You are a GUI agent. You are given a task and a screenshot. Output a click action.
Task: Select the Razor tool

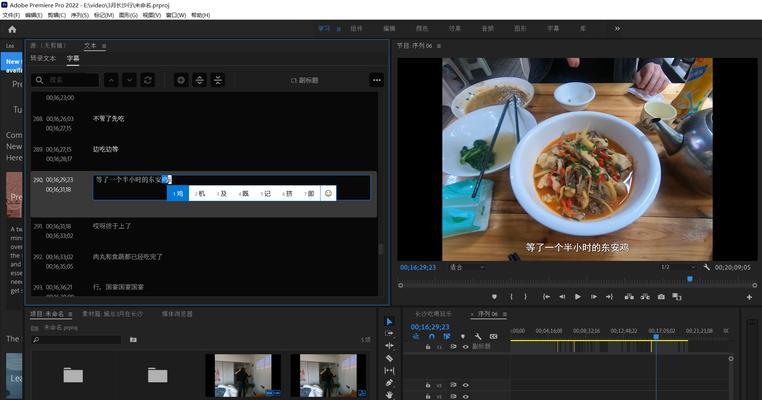coord(389,358)
